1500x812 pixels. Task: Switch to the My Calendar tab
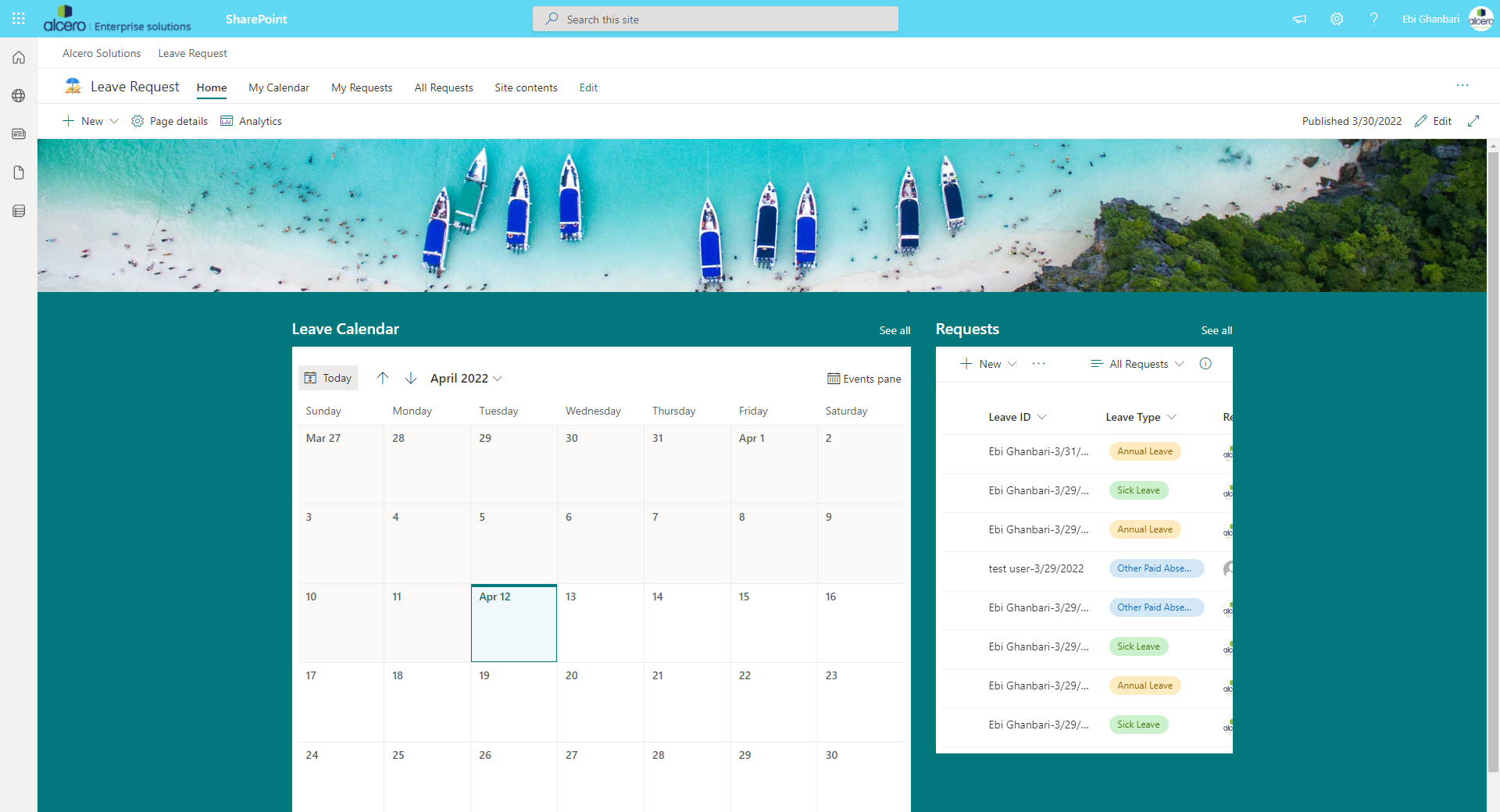pyautogui.click(x=279, y=87)
